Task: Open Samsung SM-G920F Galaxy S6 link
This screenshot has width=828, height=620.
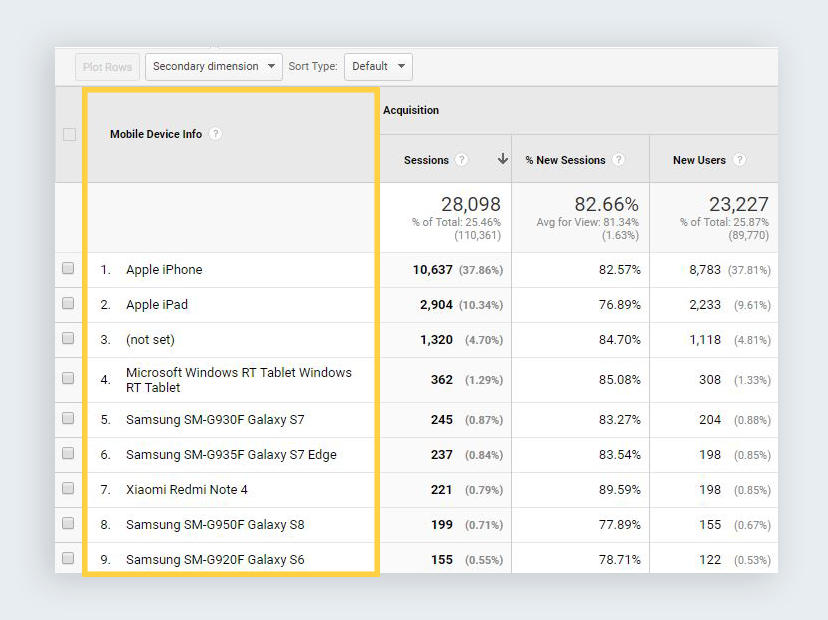Action: (x=215, y=559)
